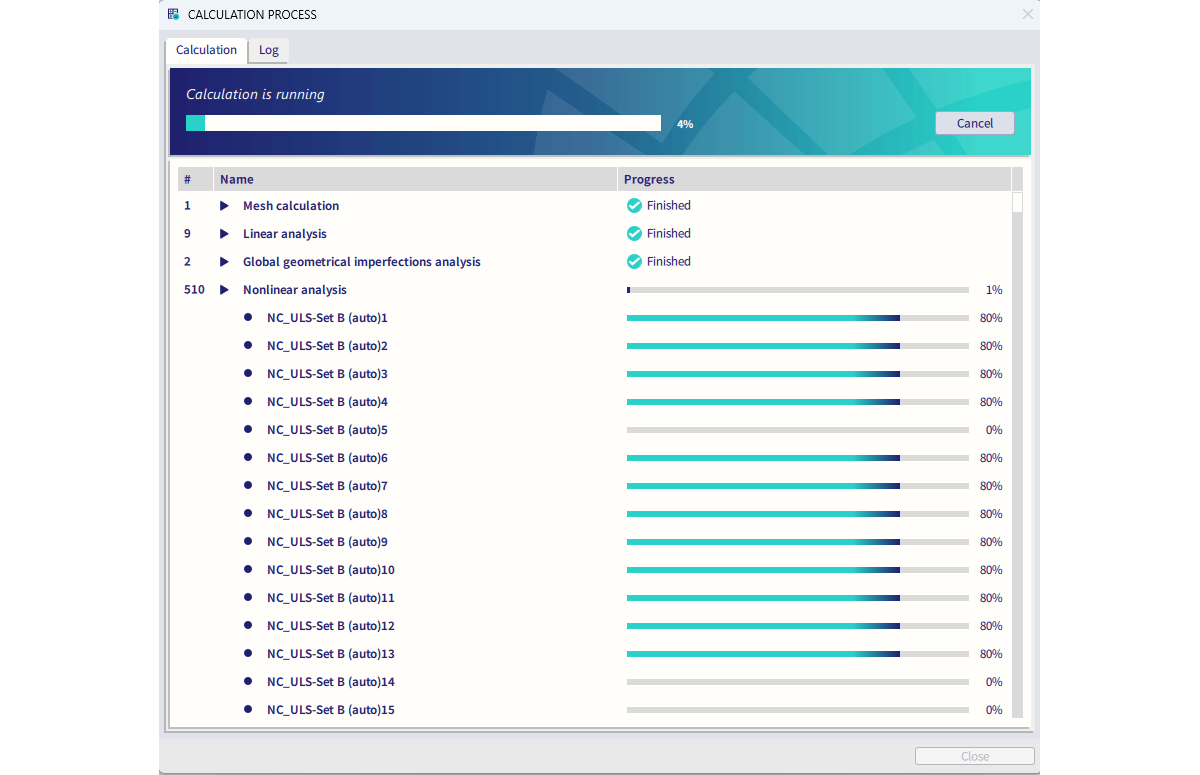Image resolution: width=1200 pixels, height=775 pixels.
Task: Click the vertical scrollbar of the task list
Action: [x=1016, y=200]
